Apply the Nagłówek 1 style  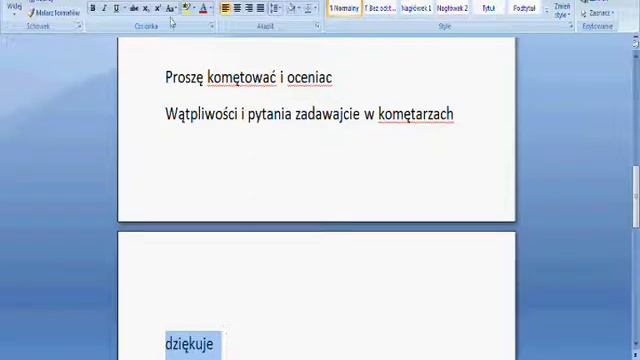coord(416,8)
